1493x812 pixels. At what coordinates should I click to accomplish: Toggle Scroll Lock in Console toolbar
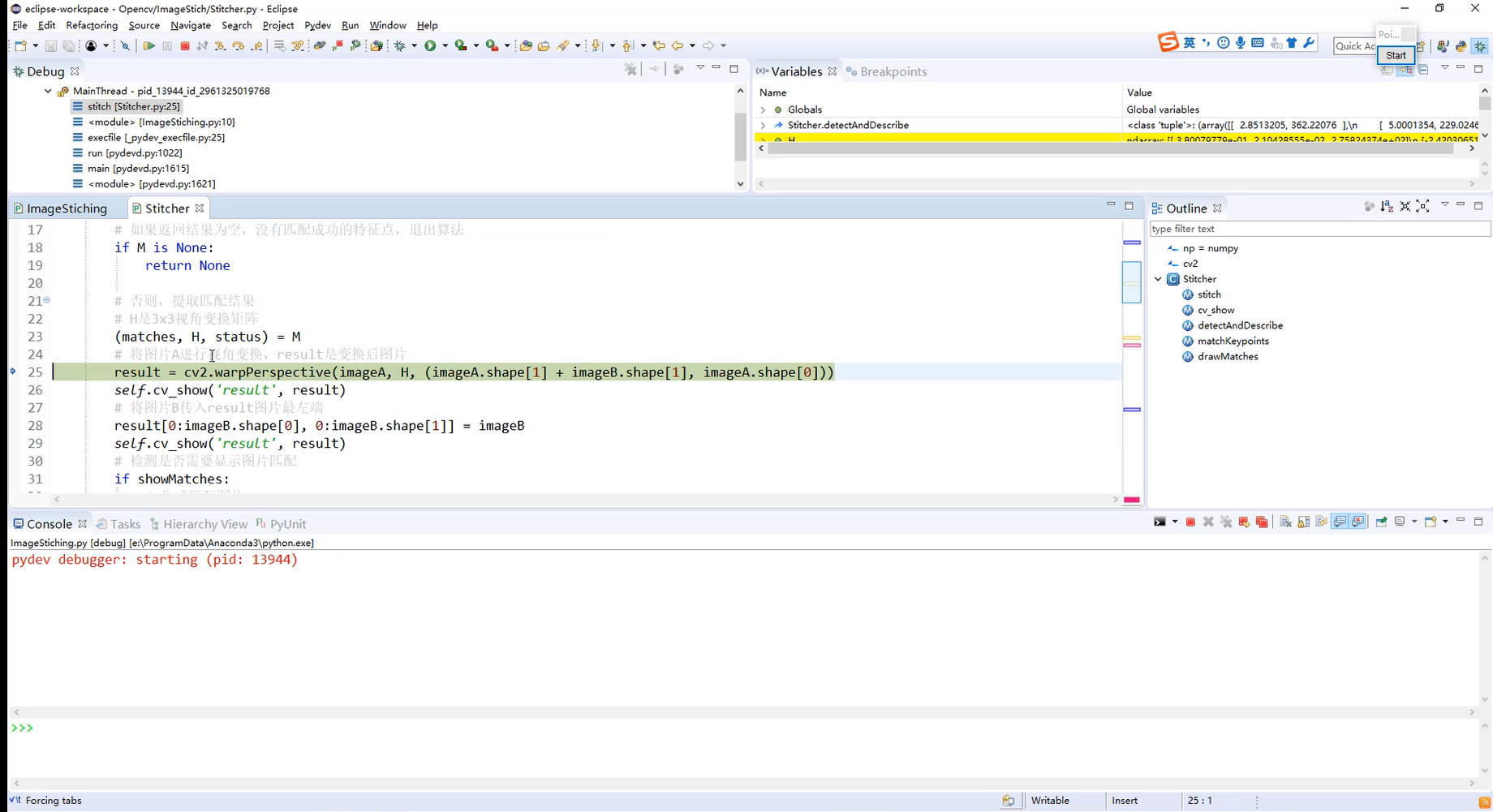1304,522
